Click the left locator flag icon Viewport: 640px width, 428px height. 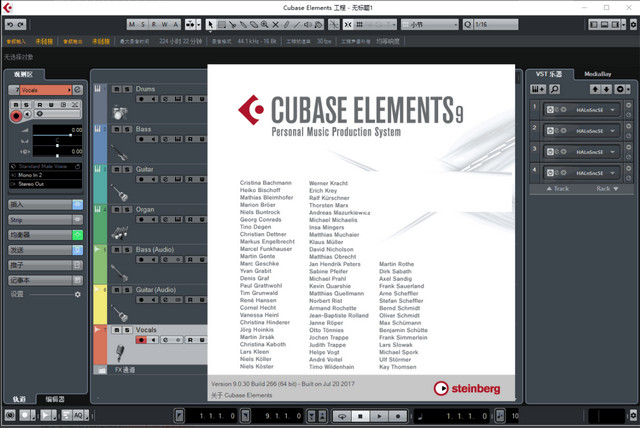(x=180, y=416)
